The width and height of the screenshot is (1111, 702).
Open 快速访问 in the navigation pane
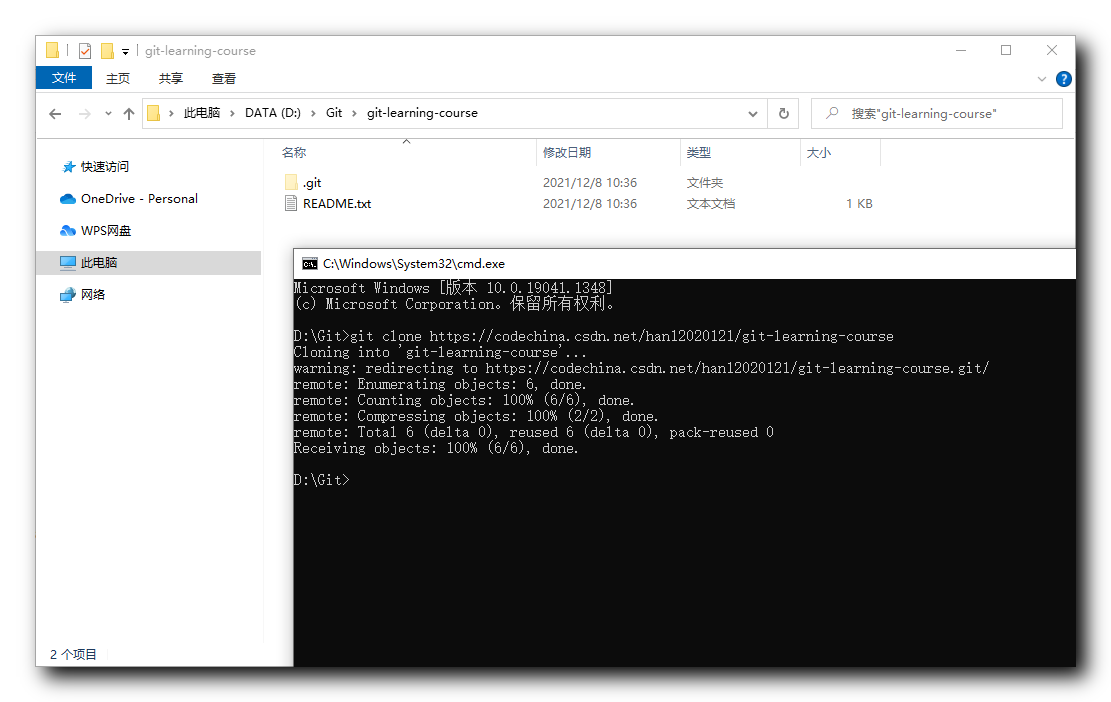[x=105, y=166]
